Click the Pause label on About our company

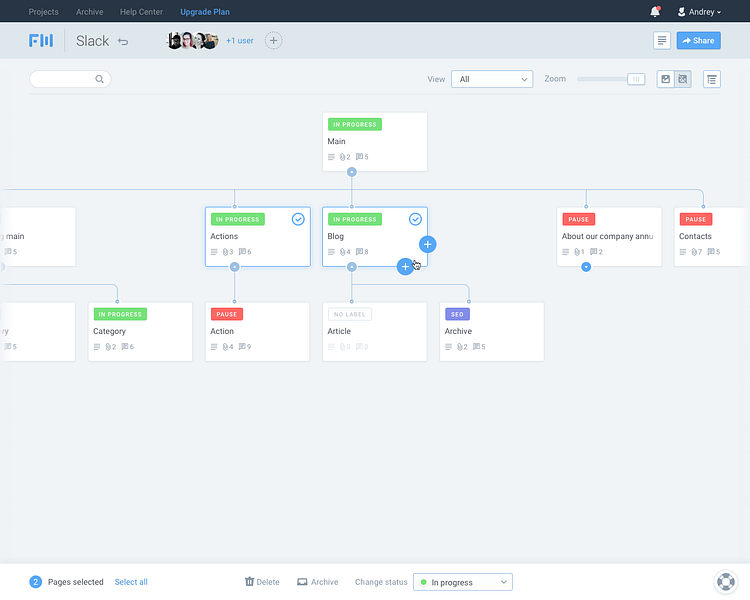pos(579,219)
